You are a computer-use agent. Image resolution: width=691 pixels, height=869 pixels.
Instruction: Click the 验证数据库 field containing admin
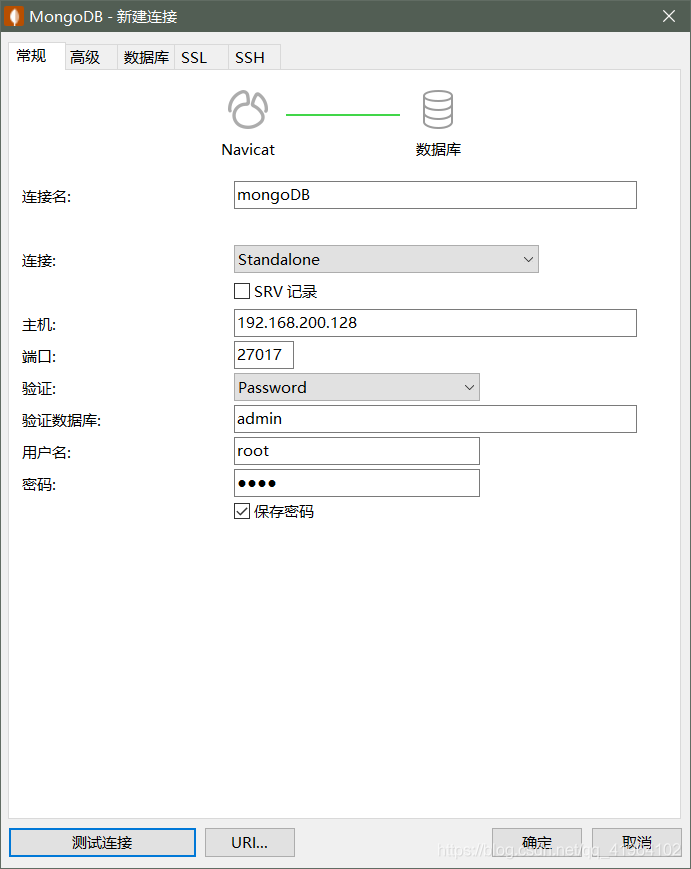click(435, 419)
